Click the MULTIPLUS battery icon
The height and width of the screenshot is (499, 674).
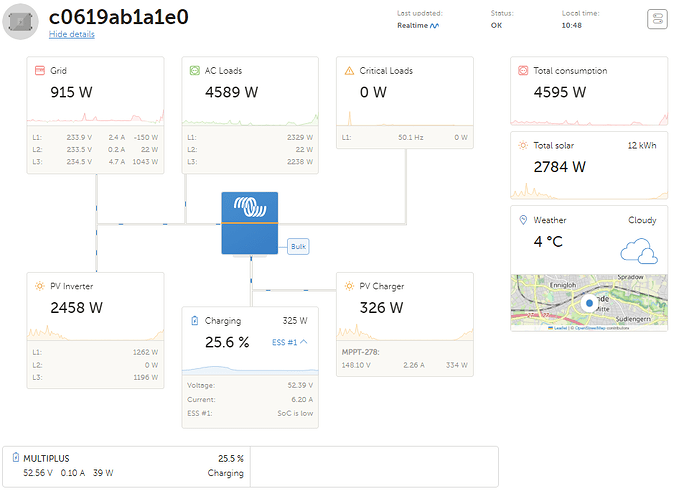(x=16, y=457)
